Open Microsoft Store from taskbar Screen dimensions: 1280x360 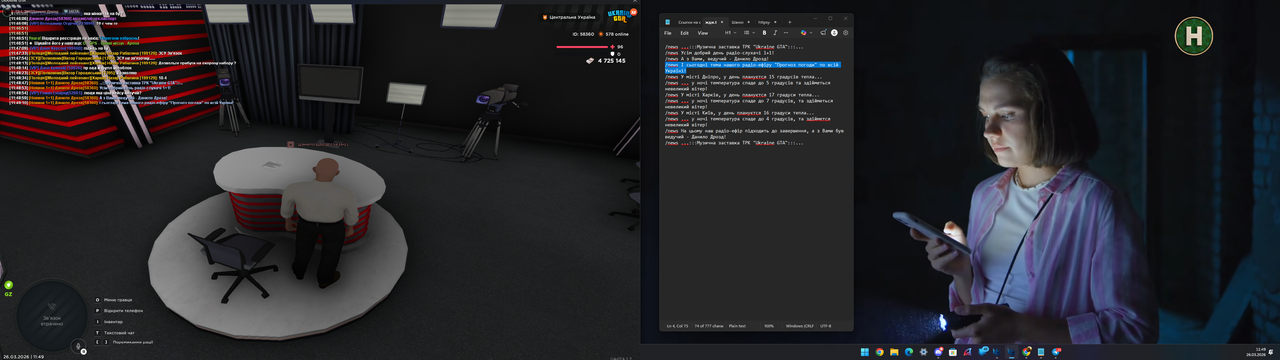tap(953, 352)
